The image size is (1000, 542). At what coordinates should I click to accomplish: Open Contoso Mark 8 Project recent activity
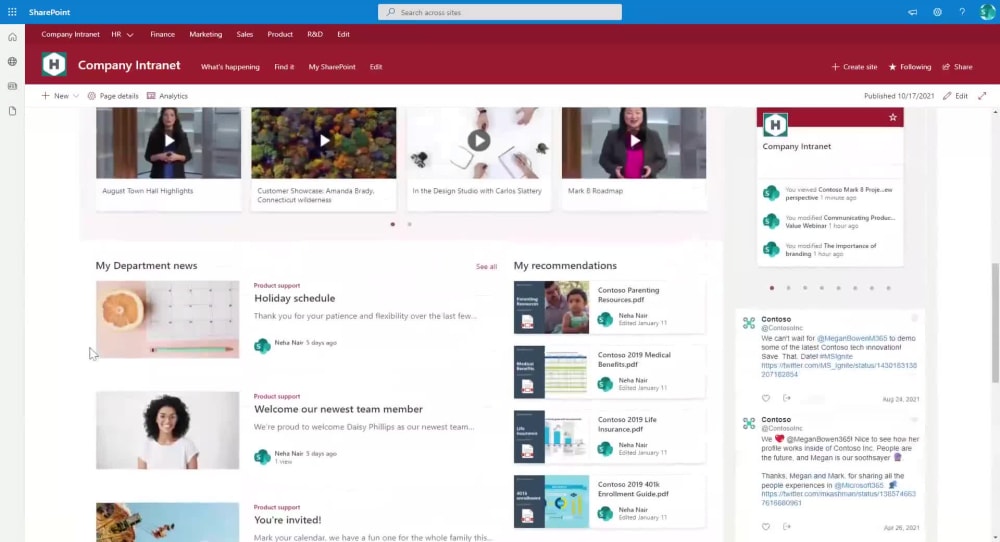(x=839, y=193)
